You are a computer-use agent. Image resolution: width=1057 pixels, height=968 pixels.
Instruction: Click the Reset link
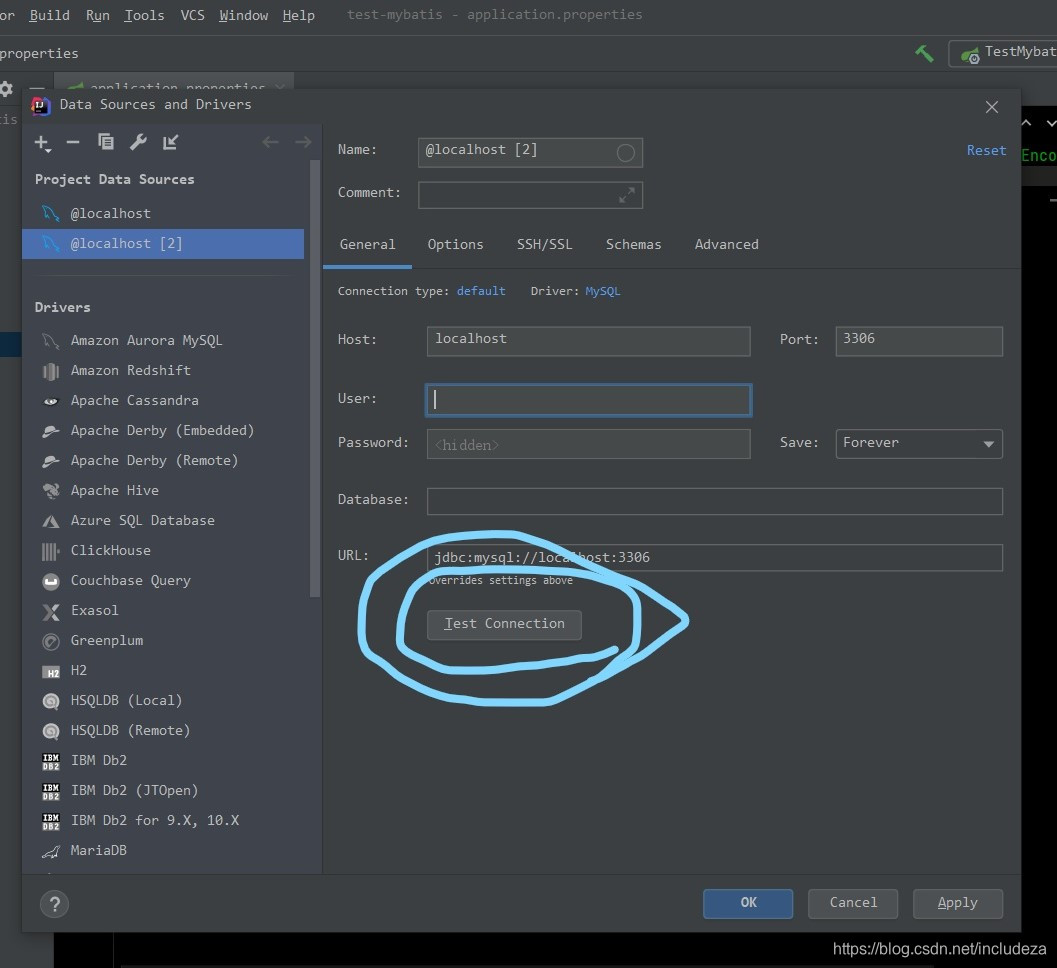pyautogui.click(x=986, y=150)
